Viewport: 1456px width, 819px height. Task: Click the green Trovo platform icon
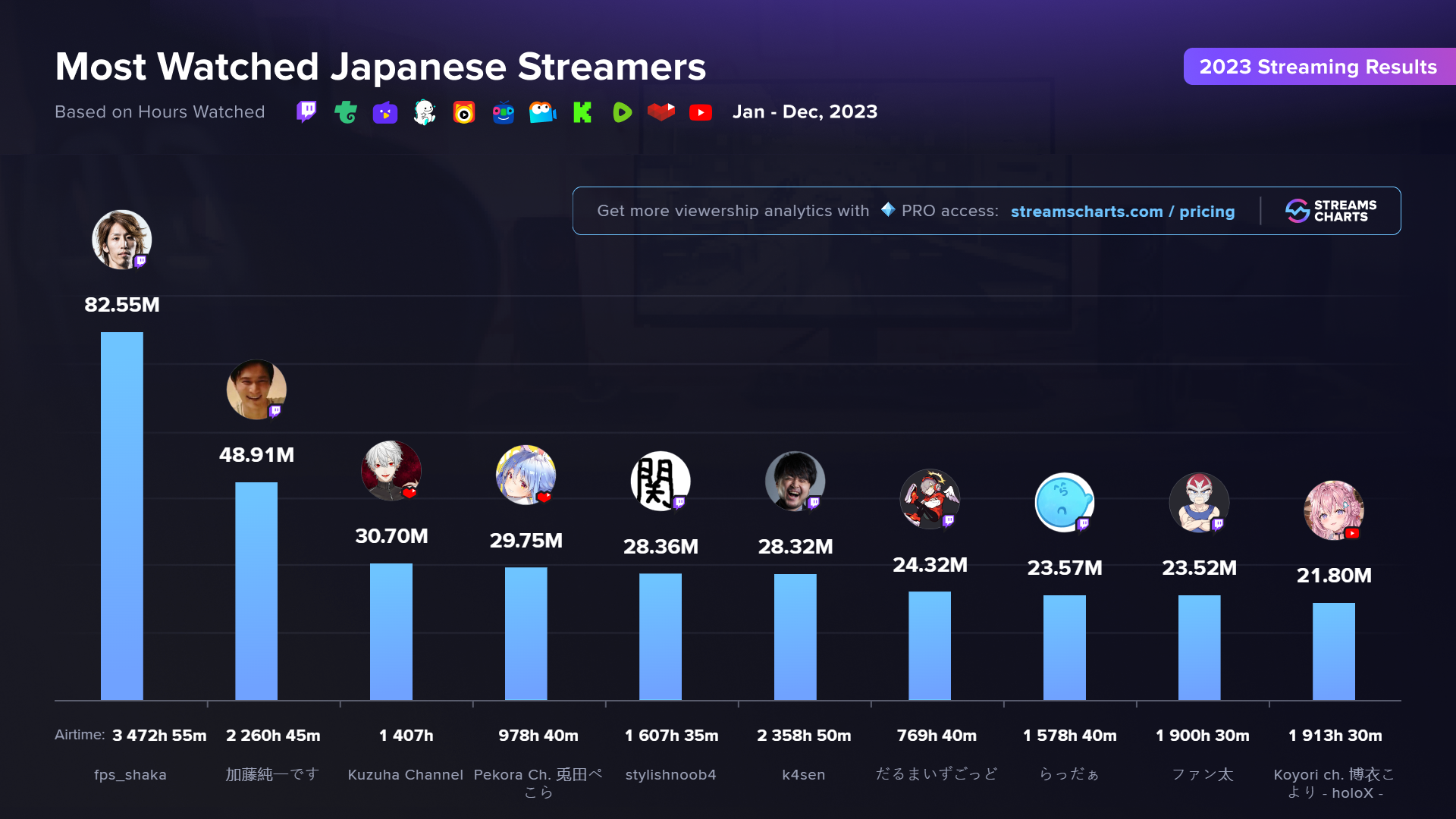[x=346, y=112]
